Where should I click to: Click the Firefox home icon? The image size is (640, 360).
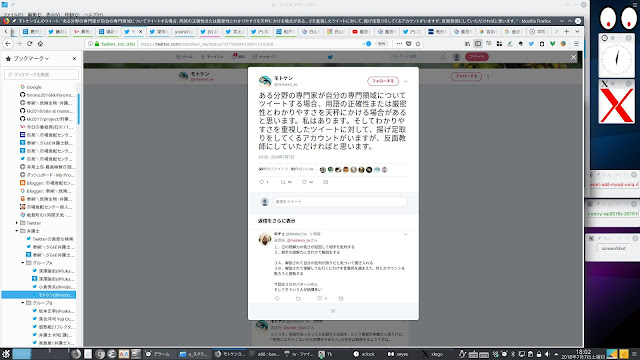click(40, 44)
